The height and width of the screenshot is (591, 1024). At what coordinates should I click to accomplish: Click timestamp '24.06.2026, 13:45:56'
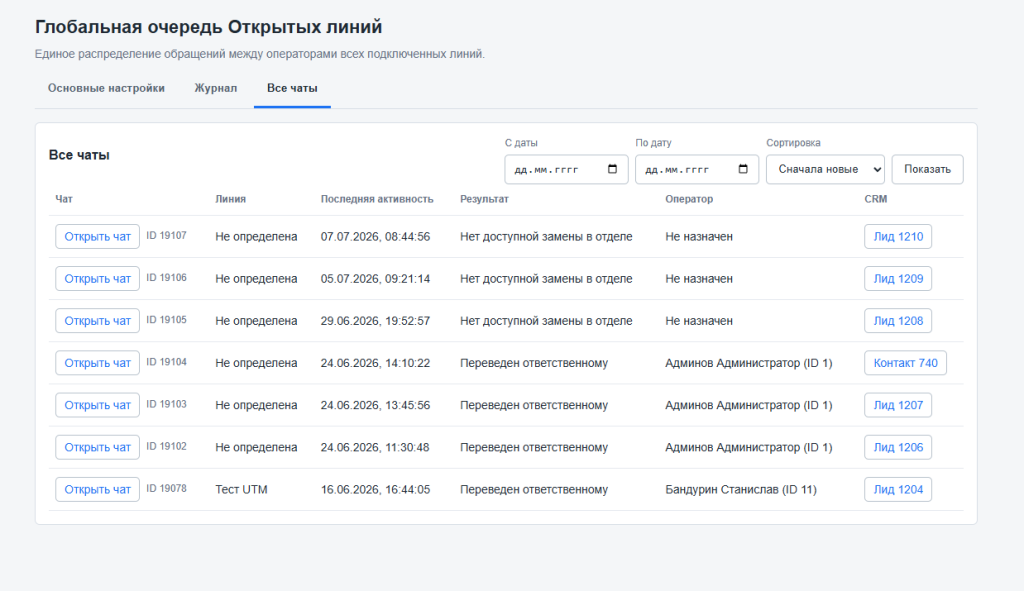pyautogui.click(x=376, y=405)
